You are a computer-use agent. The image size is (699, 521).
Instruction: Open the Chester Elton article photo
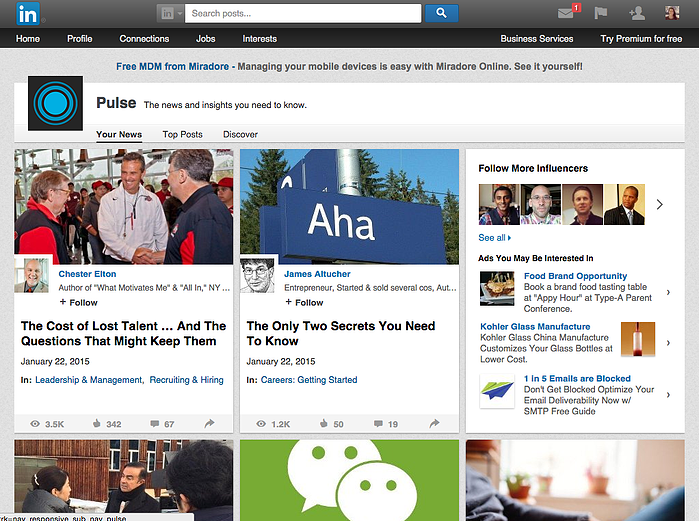coord(123,206)
